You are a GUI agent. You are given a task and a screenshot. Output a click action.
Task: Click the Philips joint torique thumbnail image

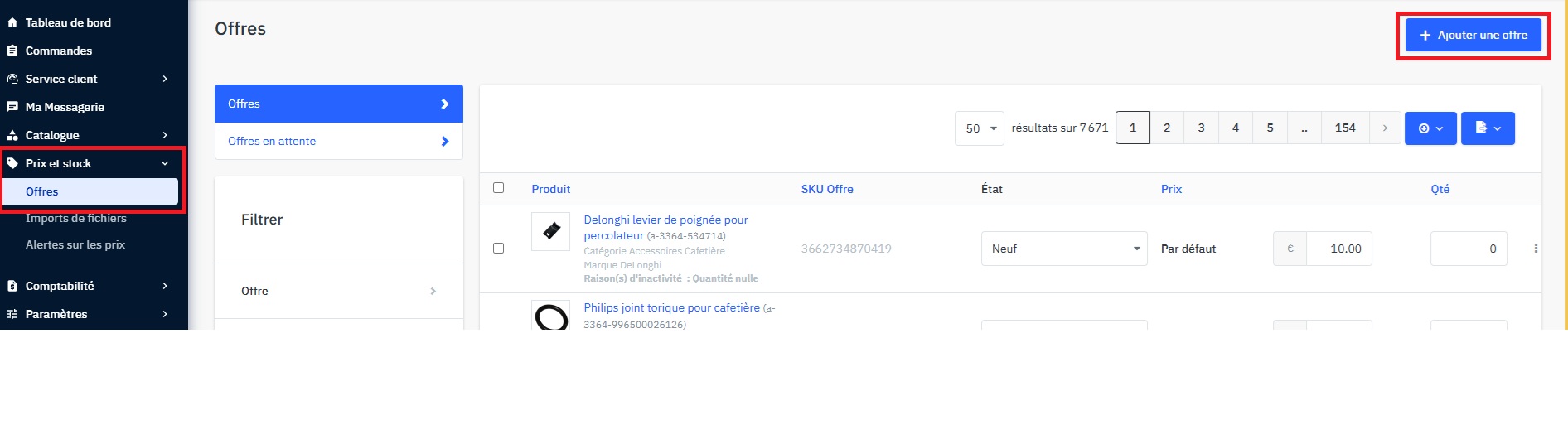pos(550,316)
